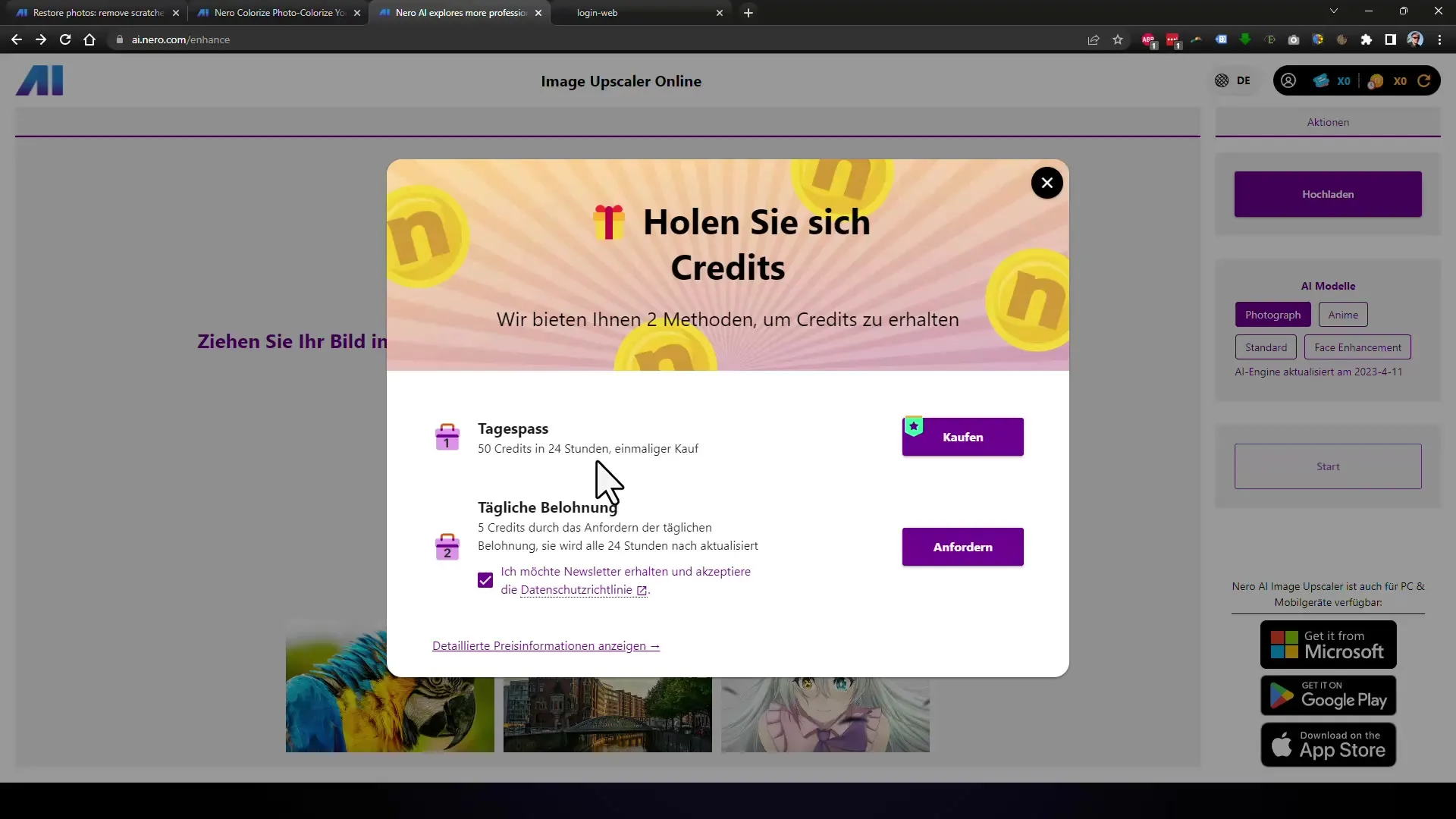The height and width of the screenshot is (819, 1456).
Task: Click Anfordern button for daily reward
Action: [x=963, y=547]
